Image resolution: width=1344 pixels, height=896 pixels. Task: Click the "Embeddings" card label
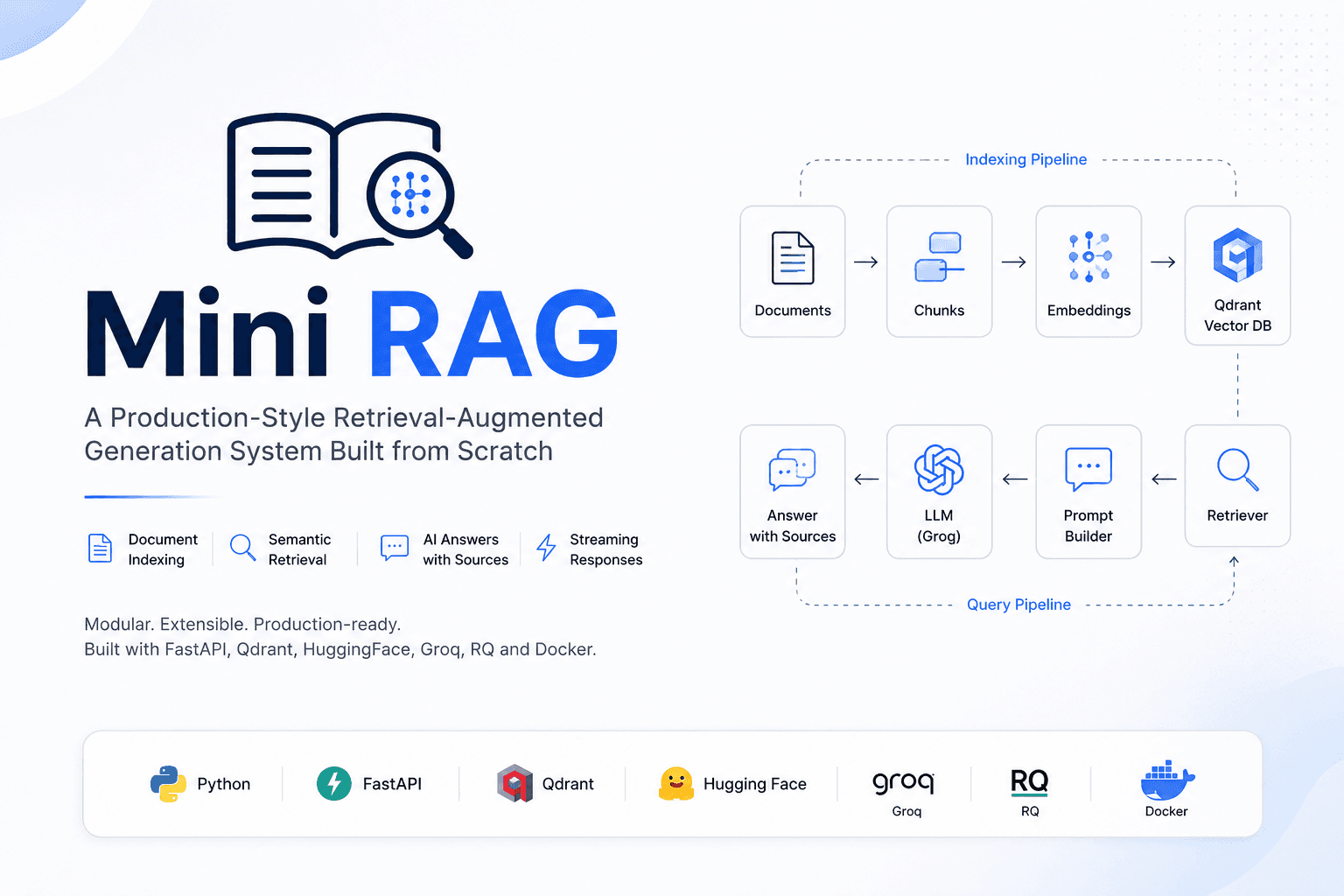click(1089, 311)
